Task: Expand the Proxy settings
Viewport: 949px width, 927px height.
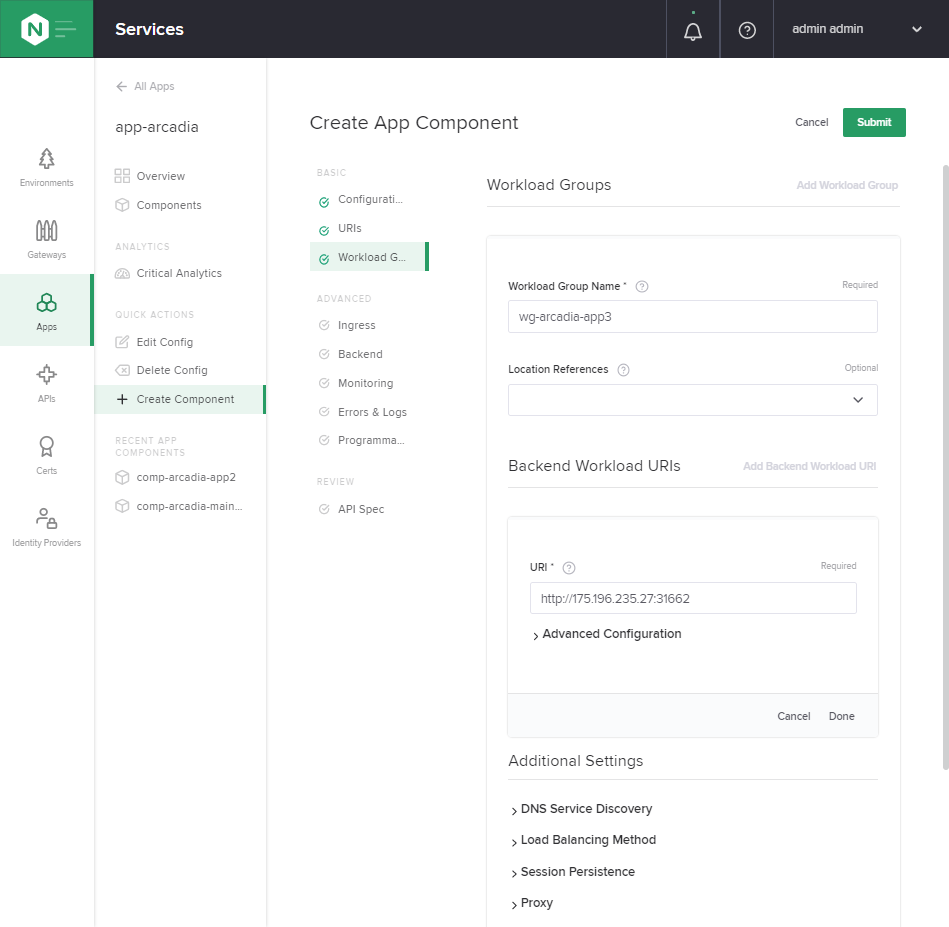Action: pos(532,903)
